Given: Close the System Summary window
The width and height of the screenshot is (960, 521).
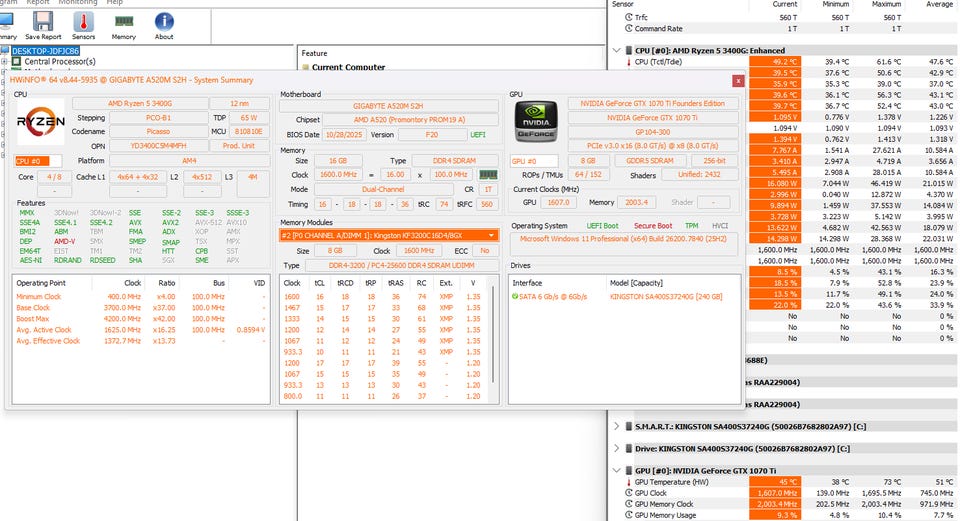Looking at the screenshot, I should pyautogui.click(x=738, y=81).
